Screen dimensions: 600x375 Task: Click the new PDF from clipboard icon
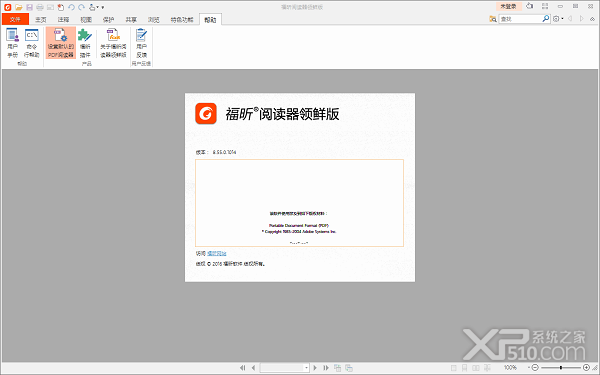60,7
